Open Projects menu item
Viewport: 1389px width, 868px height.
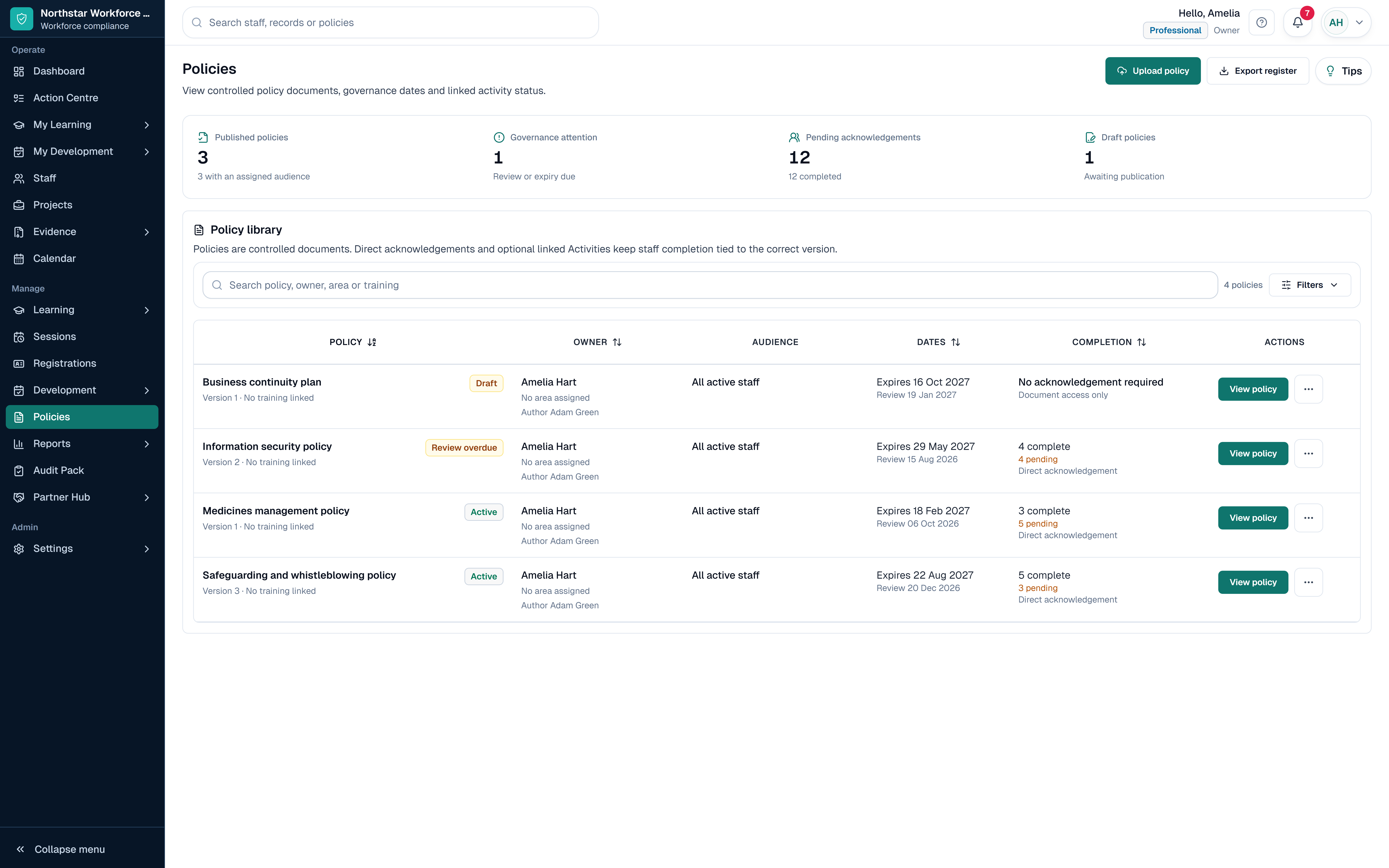point(82,205)
